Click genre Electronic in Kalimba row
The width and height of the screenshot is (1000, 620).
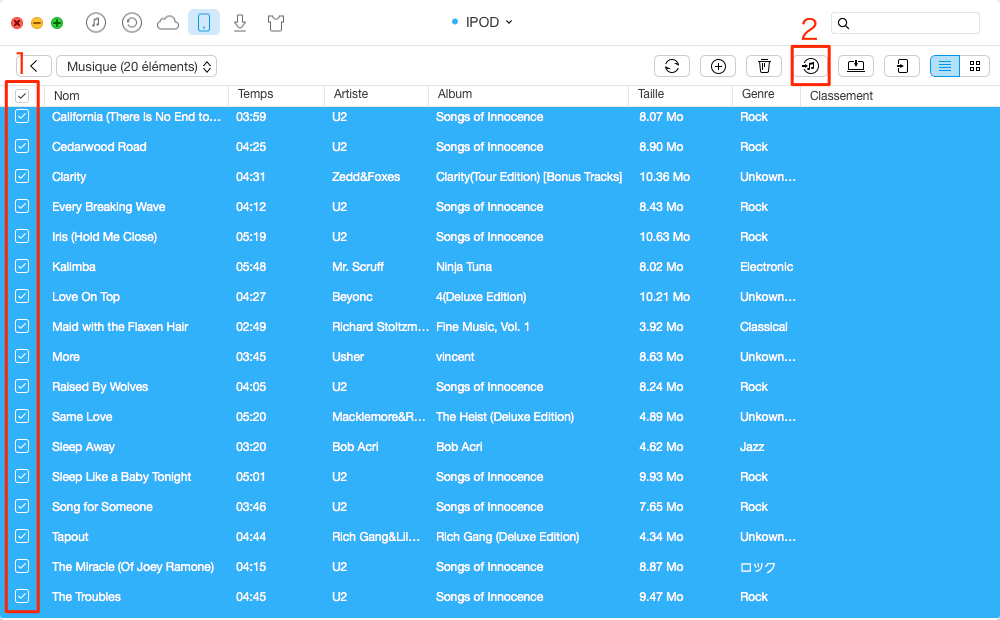(767, 267)
